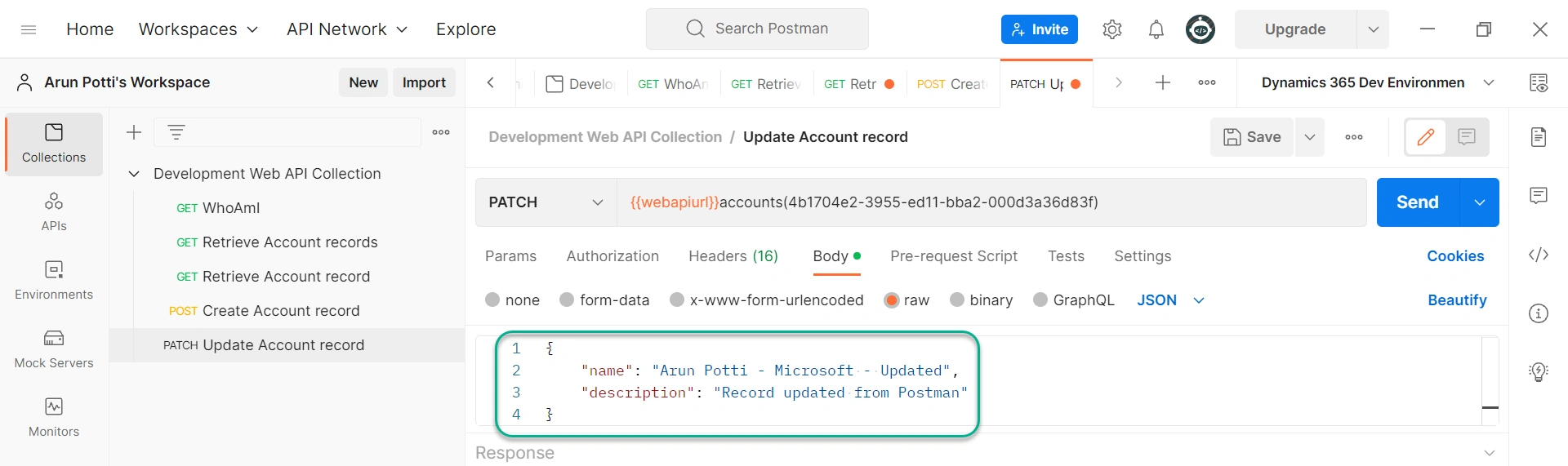
Task: Open the GET WhoAmI request tab
Action: pyautogui.click(x=674, y=84)
